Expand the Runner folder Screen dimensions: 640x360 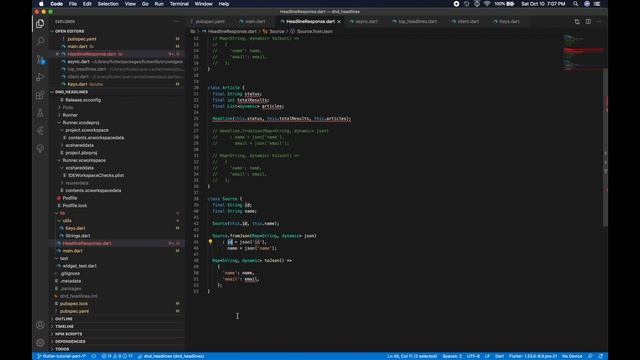(x=70, y=115)
